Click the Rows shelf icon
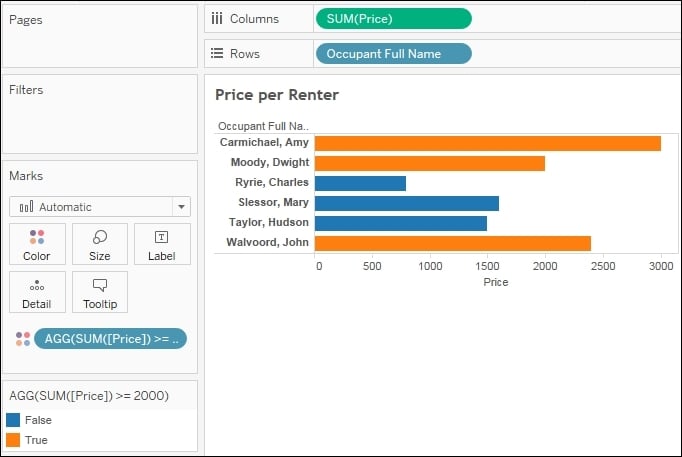 [x=217, y=53]
